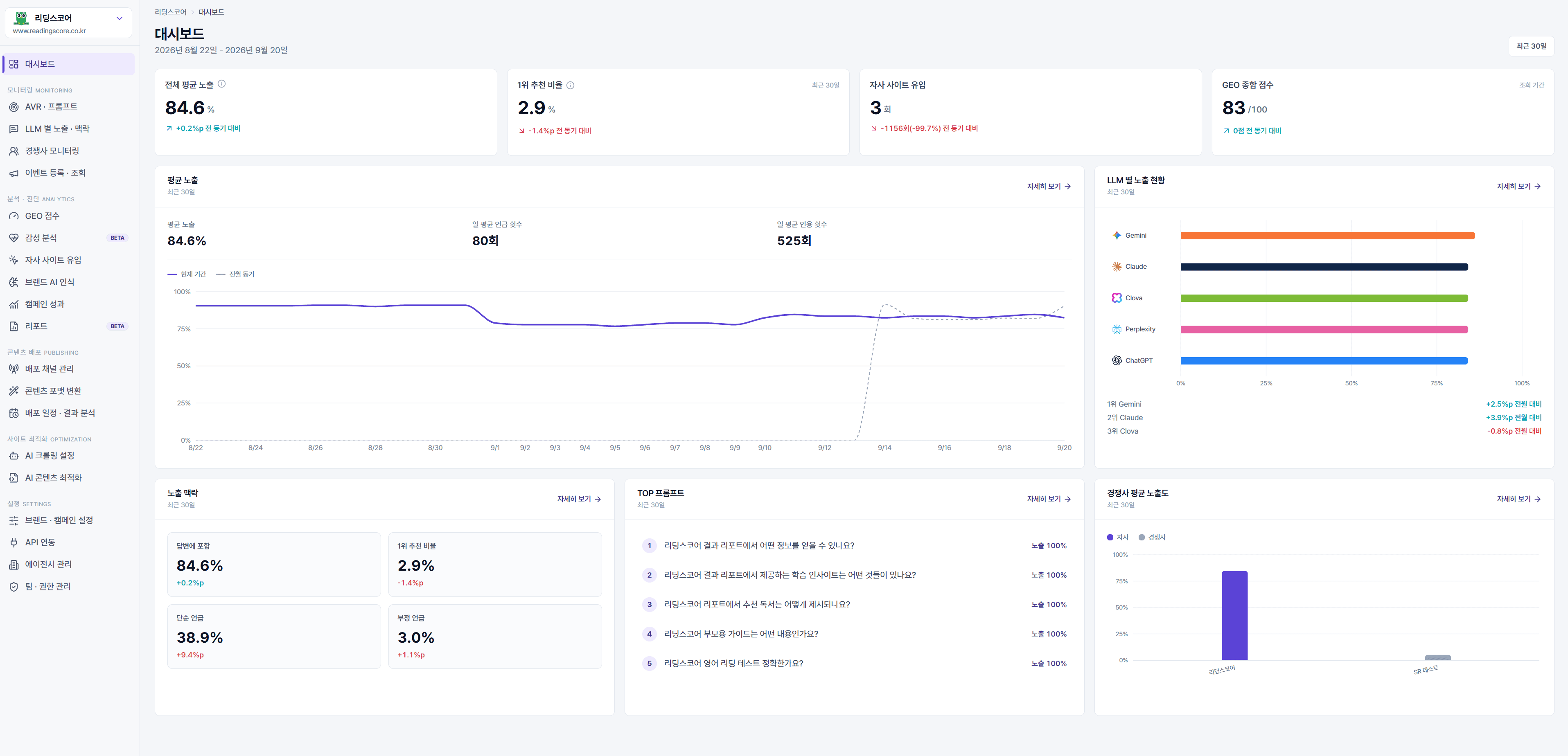Click the 배포 채널 관리 broadcast icon
Image resolution: width=1568 pixels, height=756 pixels.
tap(14, 369)
